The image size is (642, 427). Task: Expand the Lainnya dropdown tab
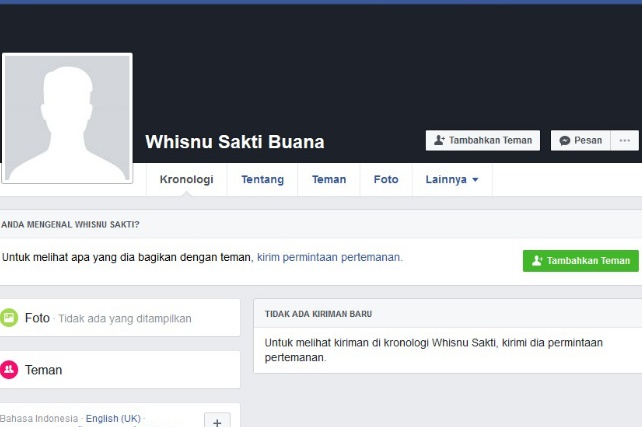(x=452, y=179)
